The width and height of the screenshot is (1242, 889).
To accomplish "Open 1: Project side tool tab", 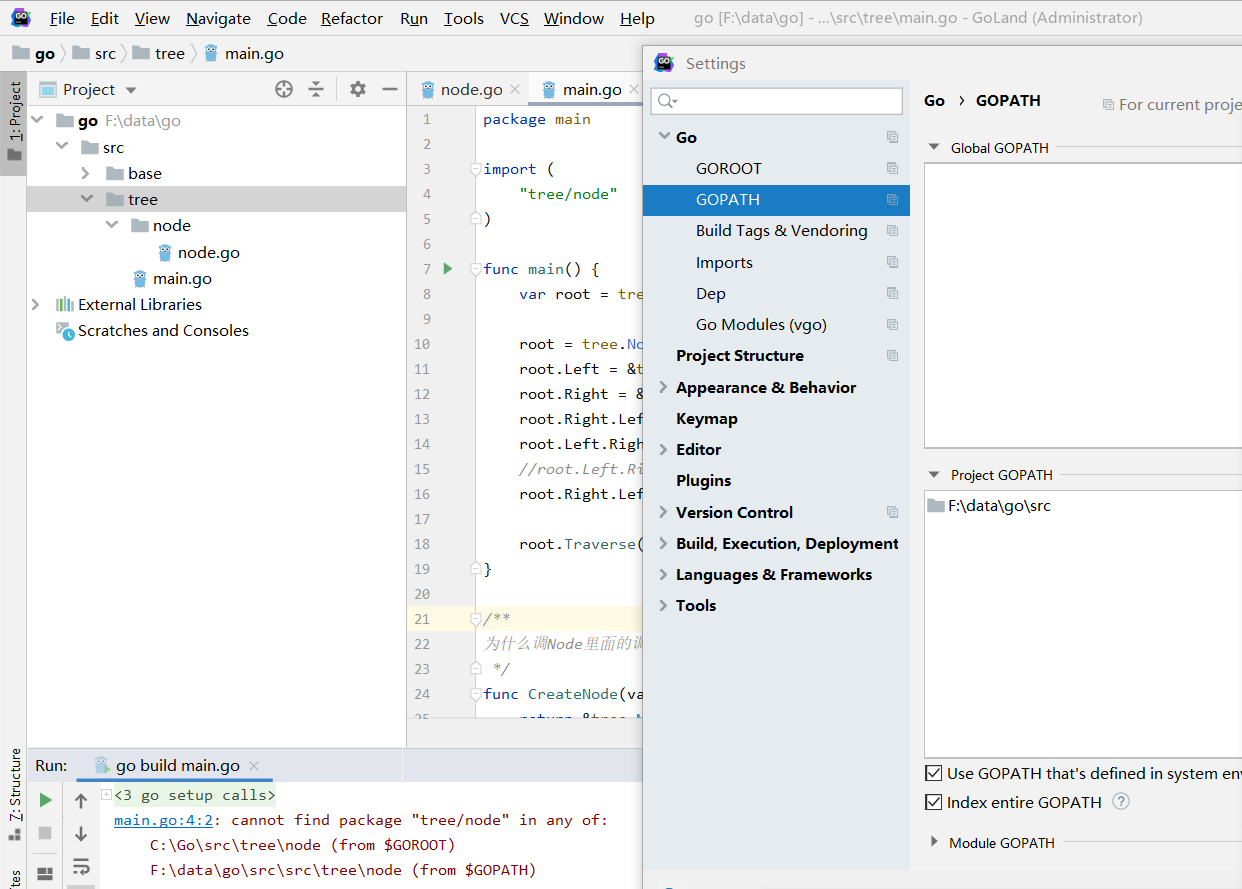I will 13,122.
